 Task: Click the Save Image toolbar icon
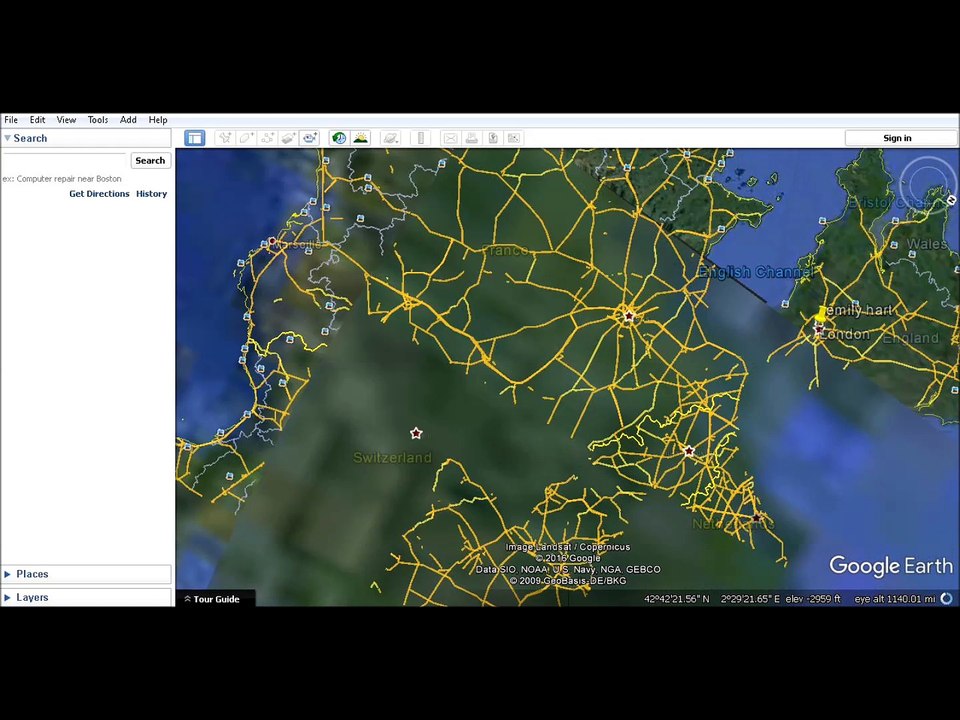[x=493, y=138]
